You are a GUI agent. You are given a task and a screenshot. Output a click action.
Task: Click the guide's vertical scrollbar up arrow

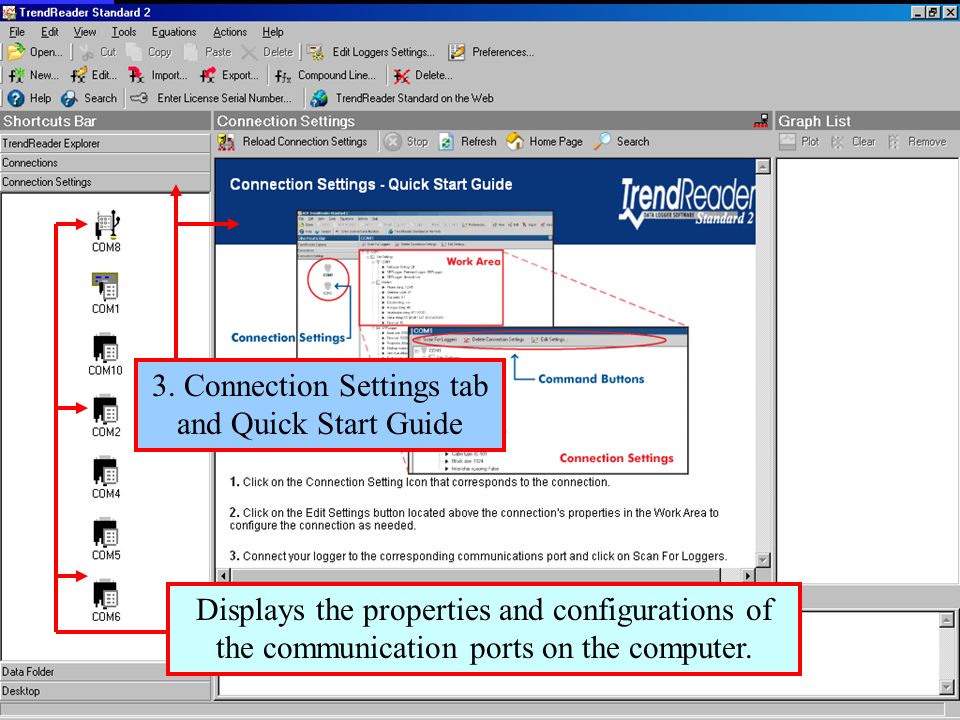[x=763, y=167]
